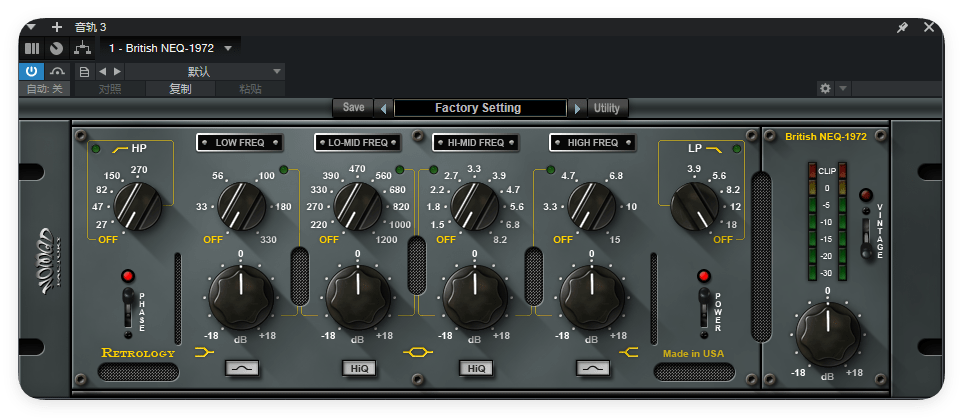Click the yellow bell filter symbol
This screenshot has height=418, width=963.
click(x=418, y=352)
